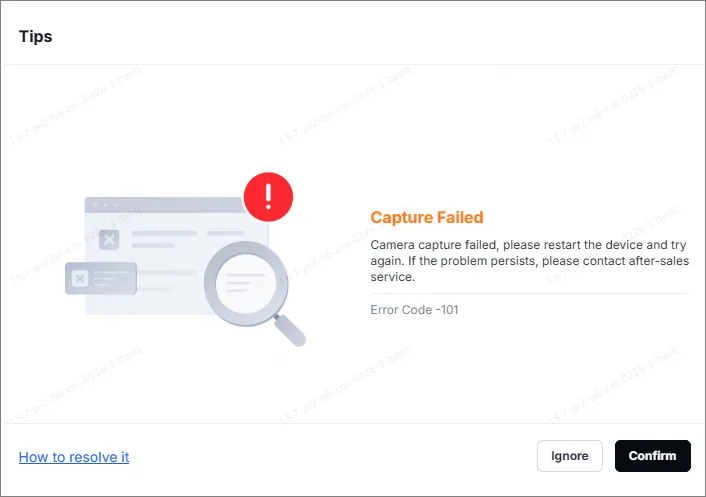
Task: Click the red exclamation alert icon
Action: 268,197
